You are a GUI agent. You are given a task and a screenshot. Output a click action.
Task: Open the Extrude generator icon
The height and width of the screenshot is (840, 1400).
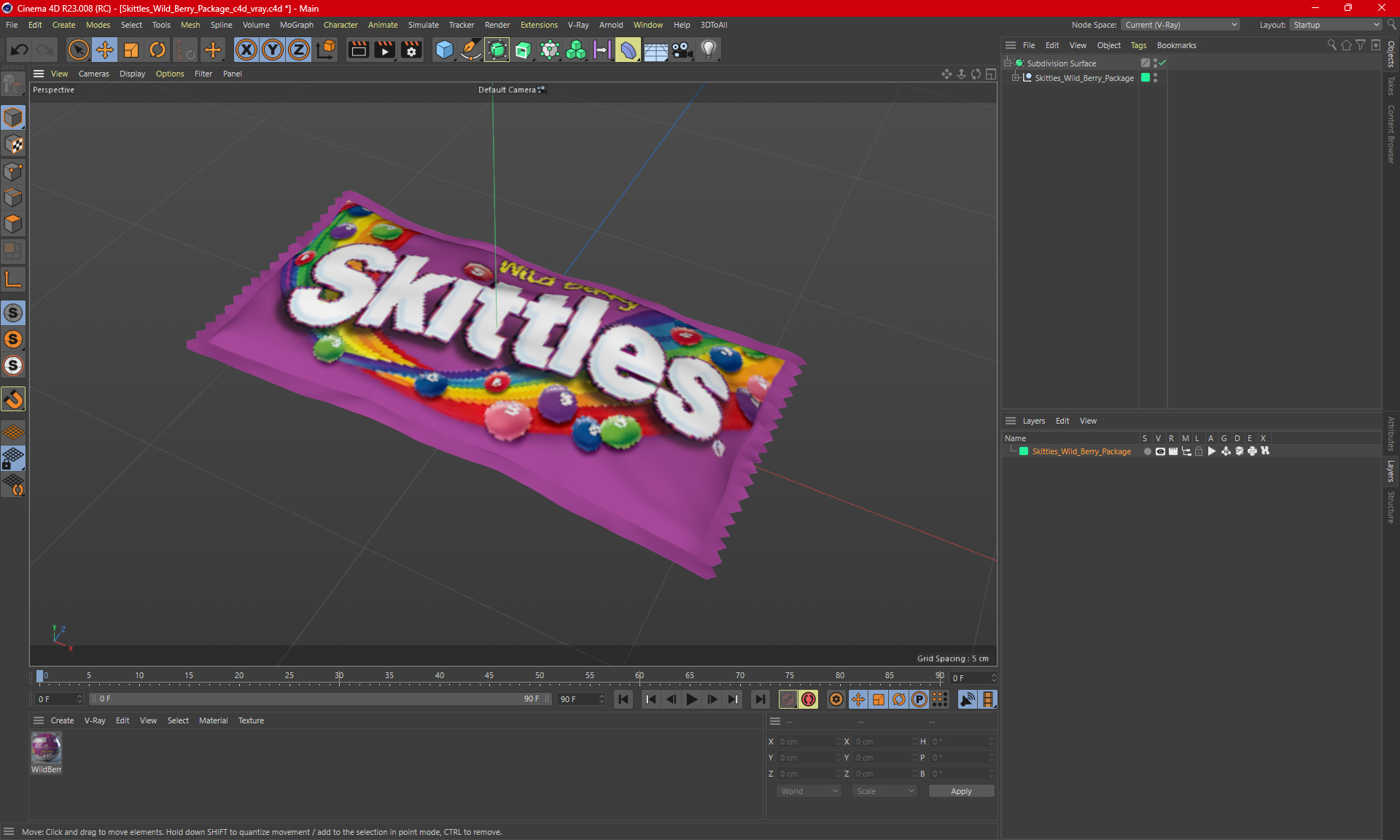coord(524,50)
